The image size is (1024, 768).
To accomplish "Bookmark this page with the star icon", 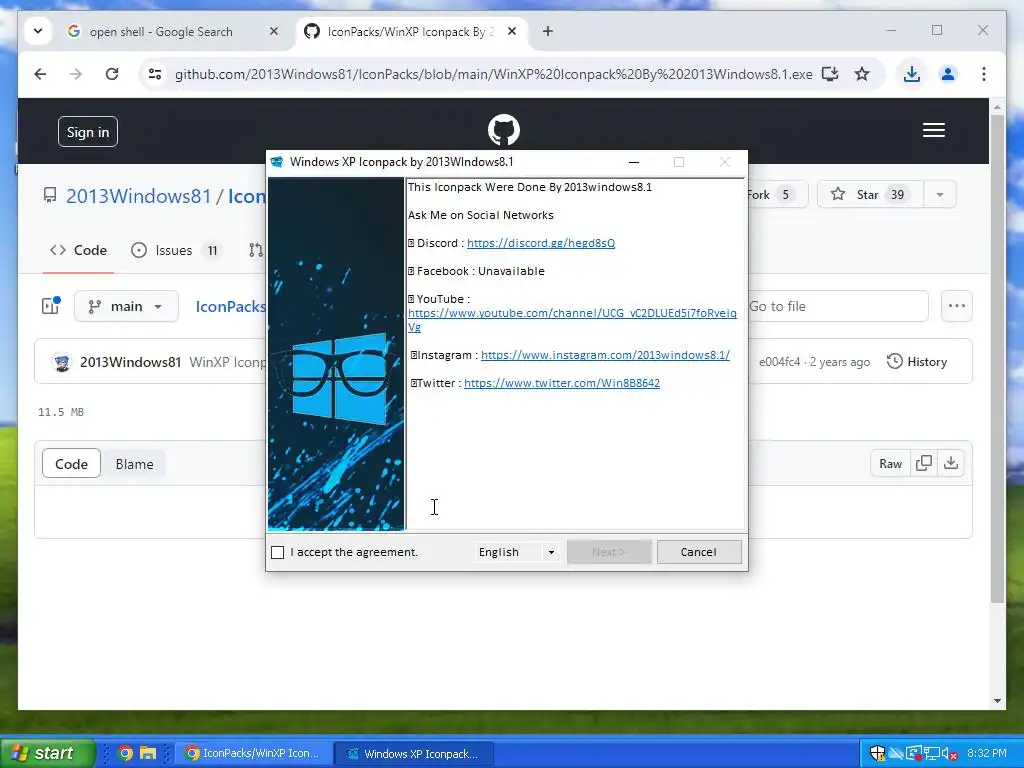I will pos(862,74).
